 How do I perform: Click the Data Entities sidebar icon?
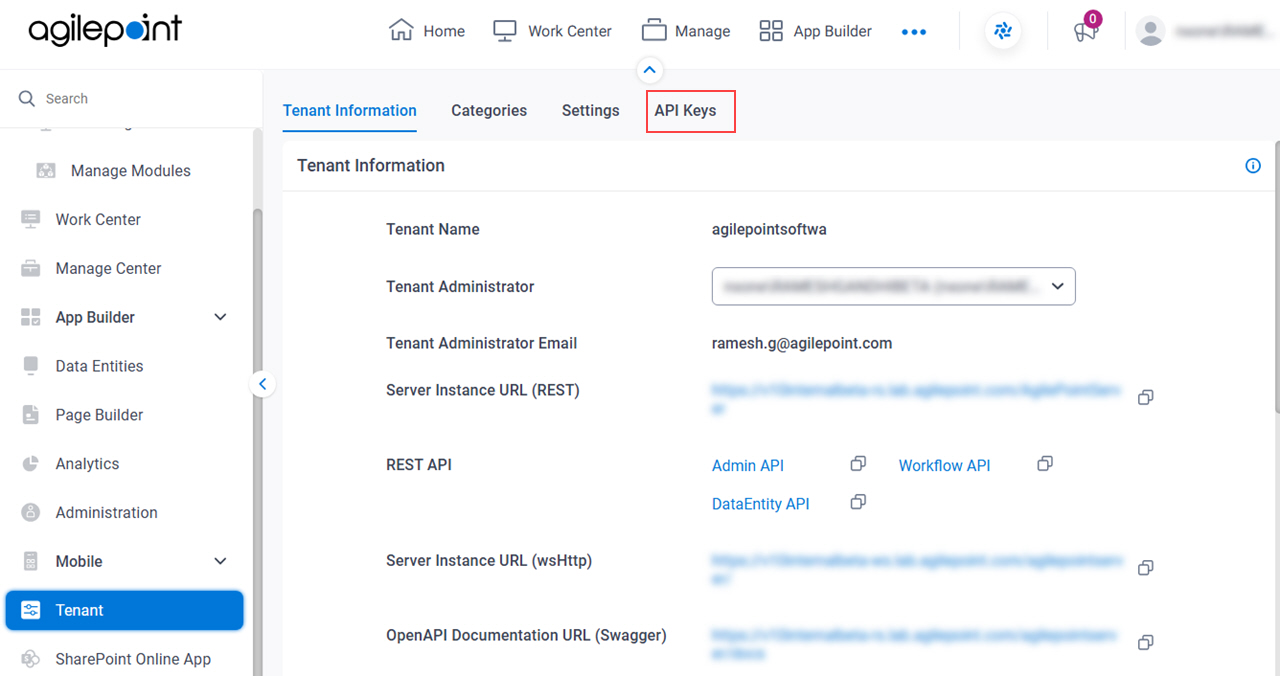(x=31, y=366)
